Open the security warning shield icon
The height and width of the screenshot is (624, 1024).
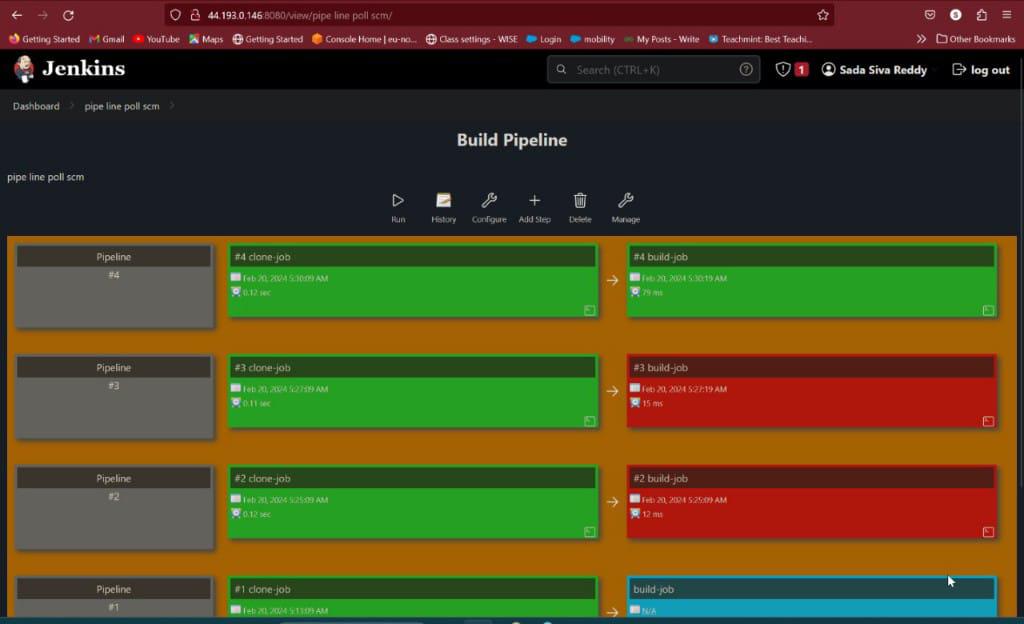(782, 69)
